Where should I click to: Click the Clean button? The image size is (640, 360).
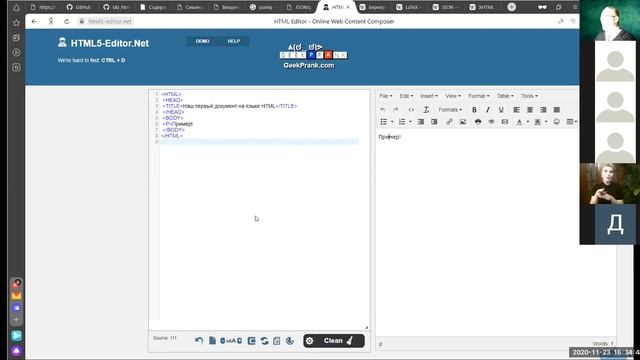[334, 341]
